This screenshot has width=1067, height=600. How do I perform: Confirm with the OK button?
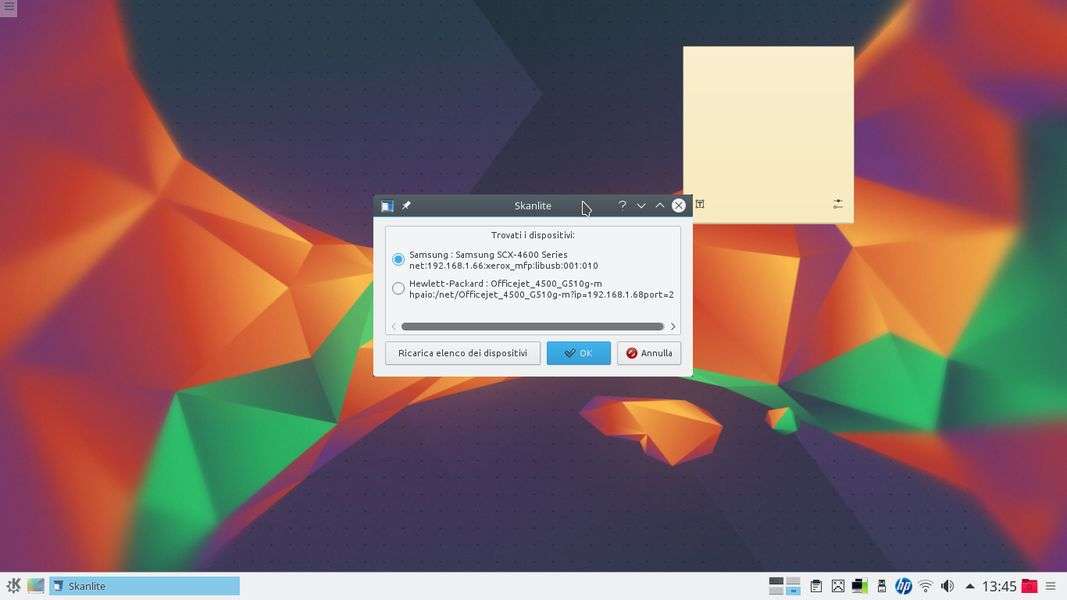[578, 353]
